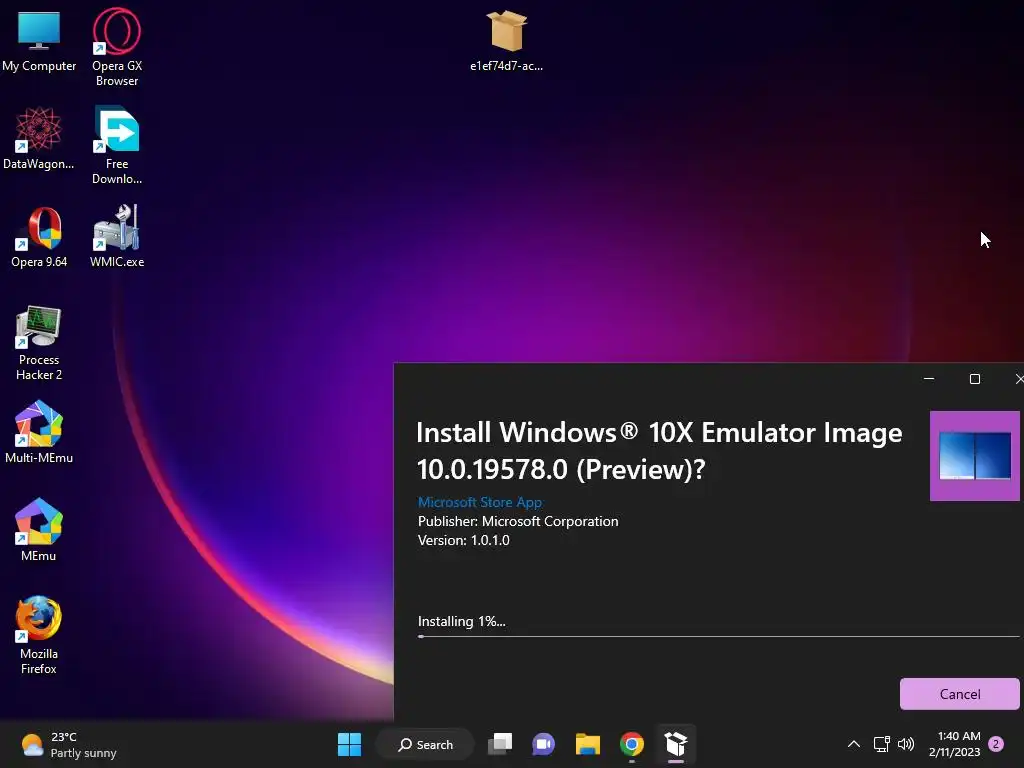Viewport: 1024px width, 768px height.
Task: Select the Opera 9.64 desktop icon
Action: tap(39, 236)
